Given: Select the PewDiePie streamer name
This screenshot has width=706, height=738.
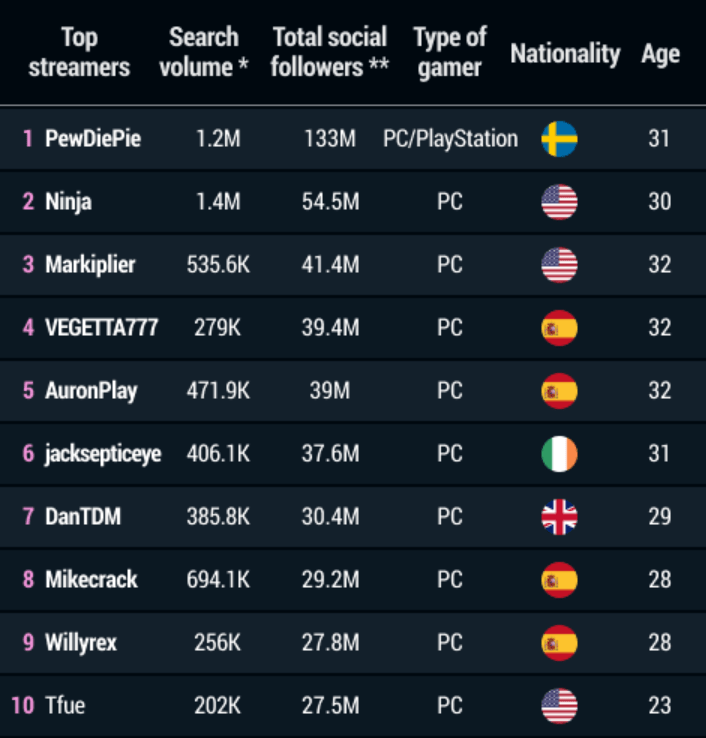Looking at the screenshot, I should [x=93, y=139].
